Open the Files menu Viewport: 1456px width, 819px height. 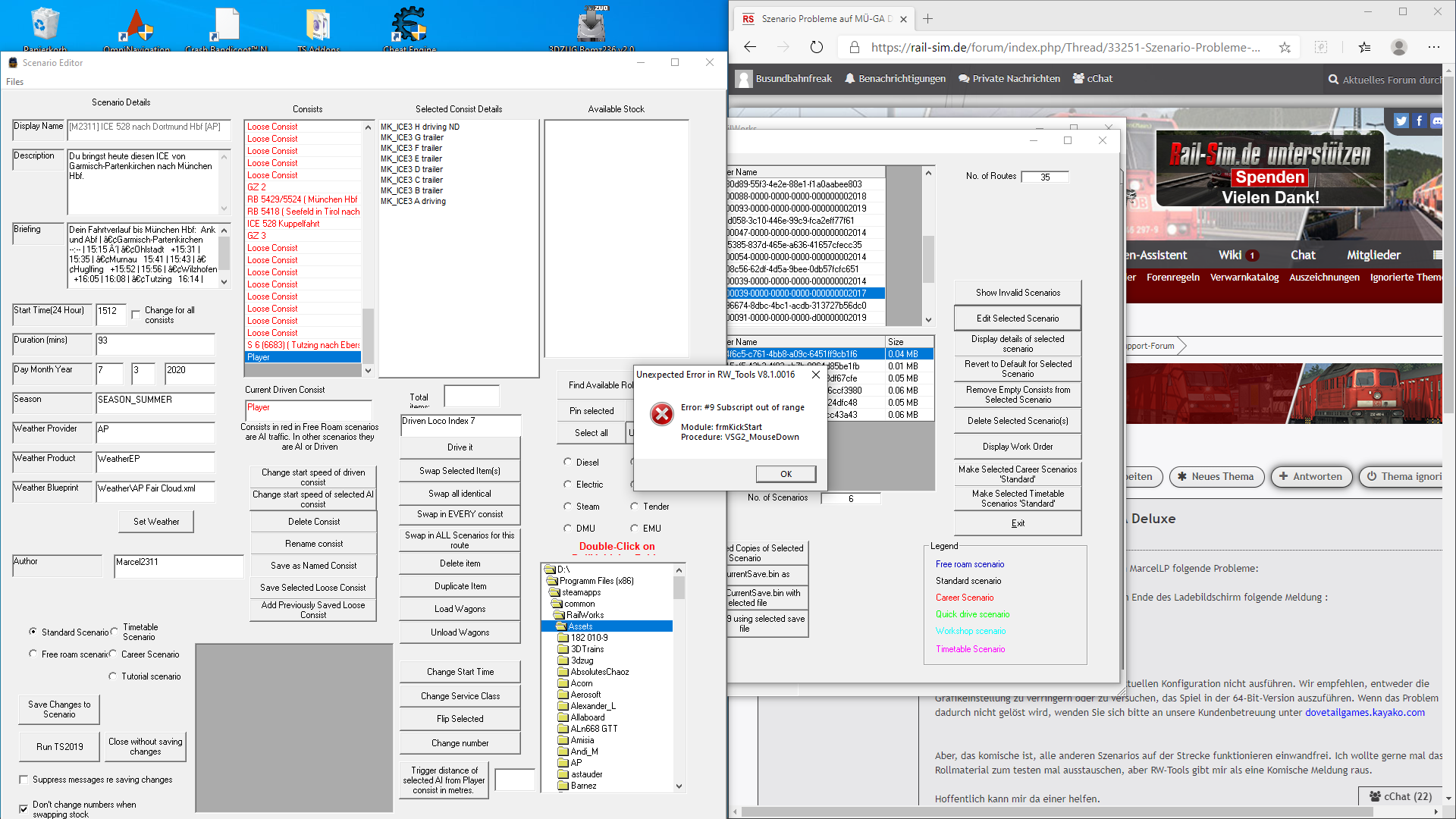(15, 82)
